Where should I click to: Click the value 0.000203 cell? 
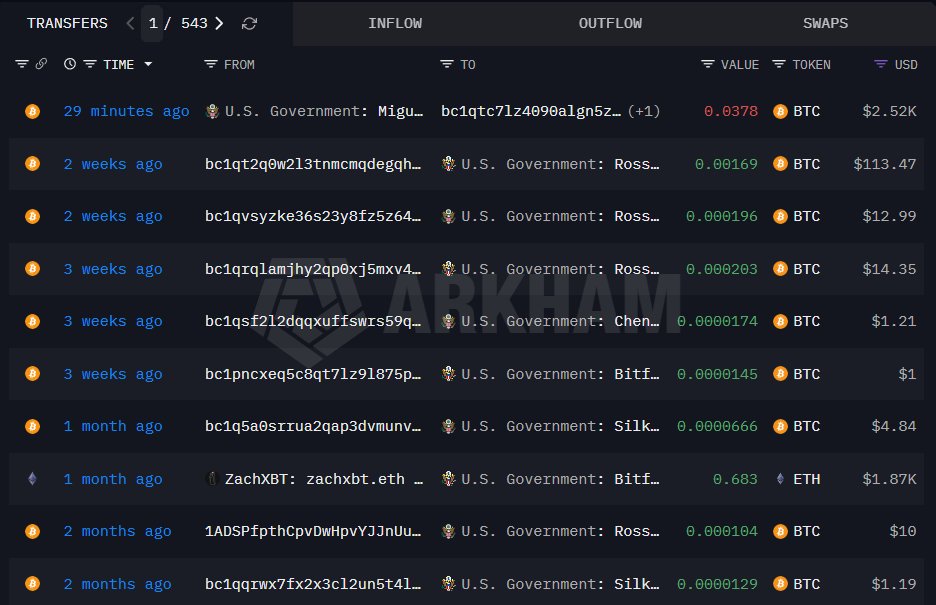722,269
